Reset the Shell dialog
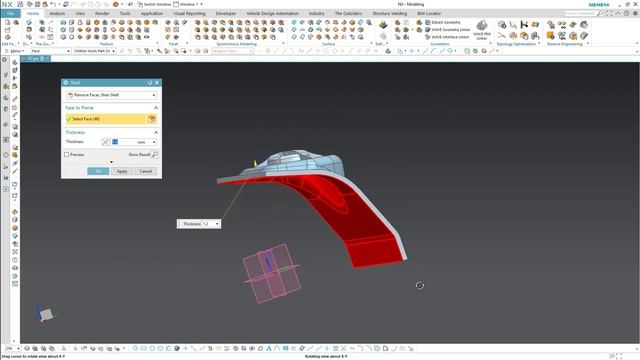640x360 pixels. (x=150, y=82)
